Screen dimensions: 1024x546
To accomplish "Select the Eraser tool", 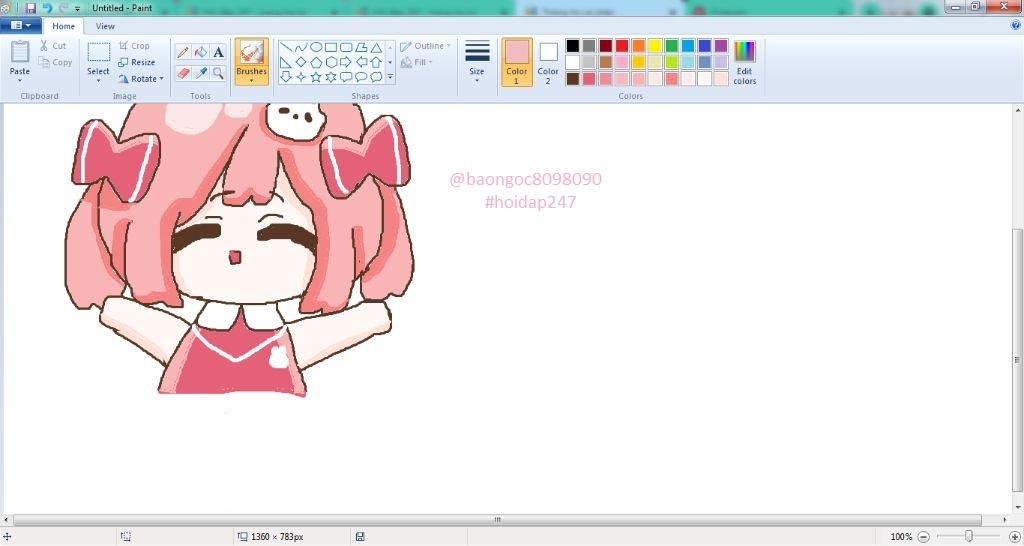I will (184, 73).
